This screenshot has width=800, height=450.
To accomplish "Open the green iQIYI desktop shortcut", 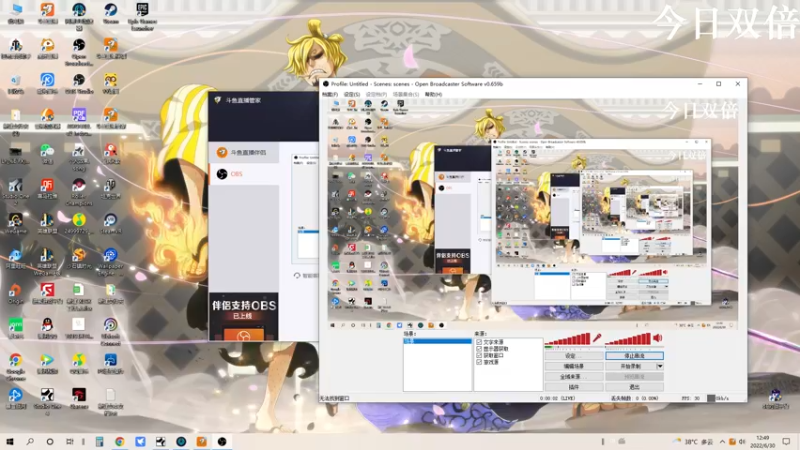I will pyautogui.click(x=15, y=328).
